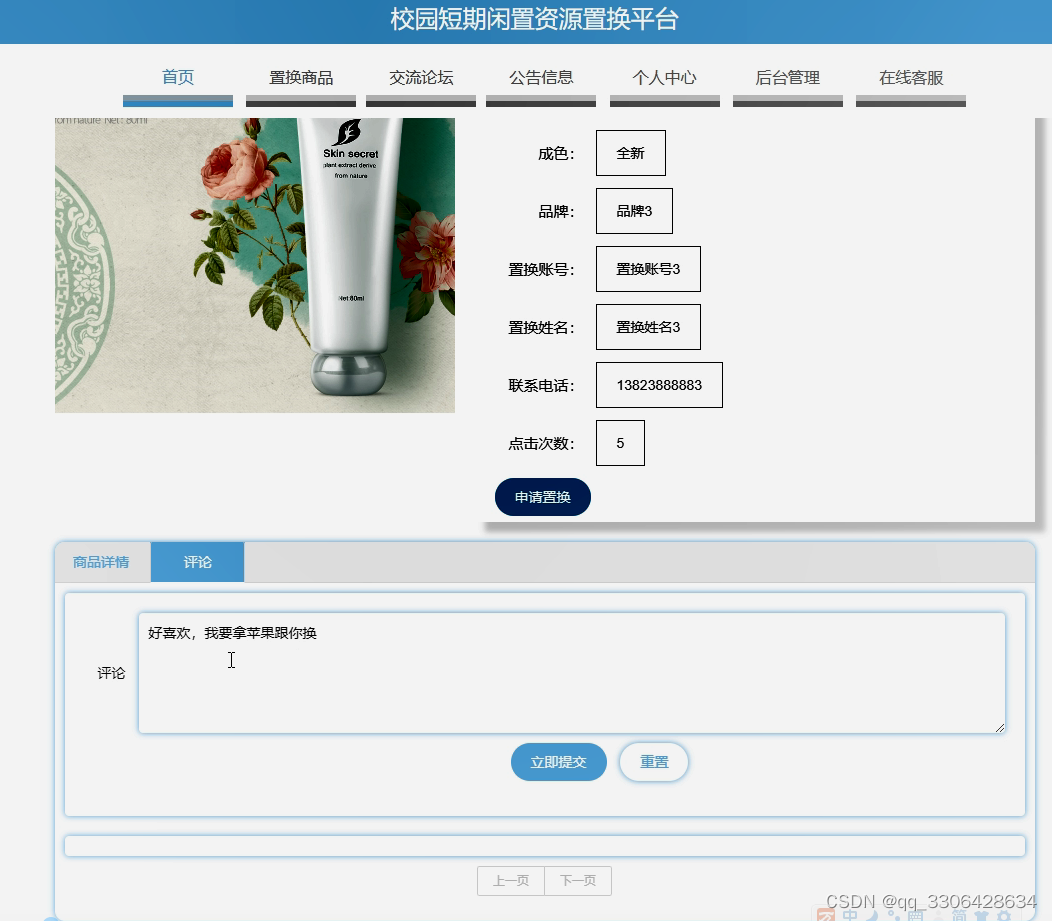
Task: Click the Sogou input method logo icon
Action: coord(824,915)
